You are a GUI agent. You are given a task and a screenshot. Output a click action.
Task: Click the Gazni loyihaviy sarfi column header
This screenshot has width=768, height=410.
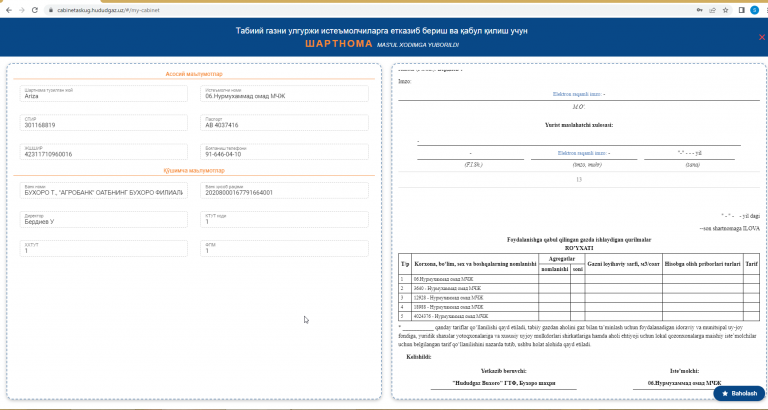point(624,264)
